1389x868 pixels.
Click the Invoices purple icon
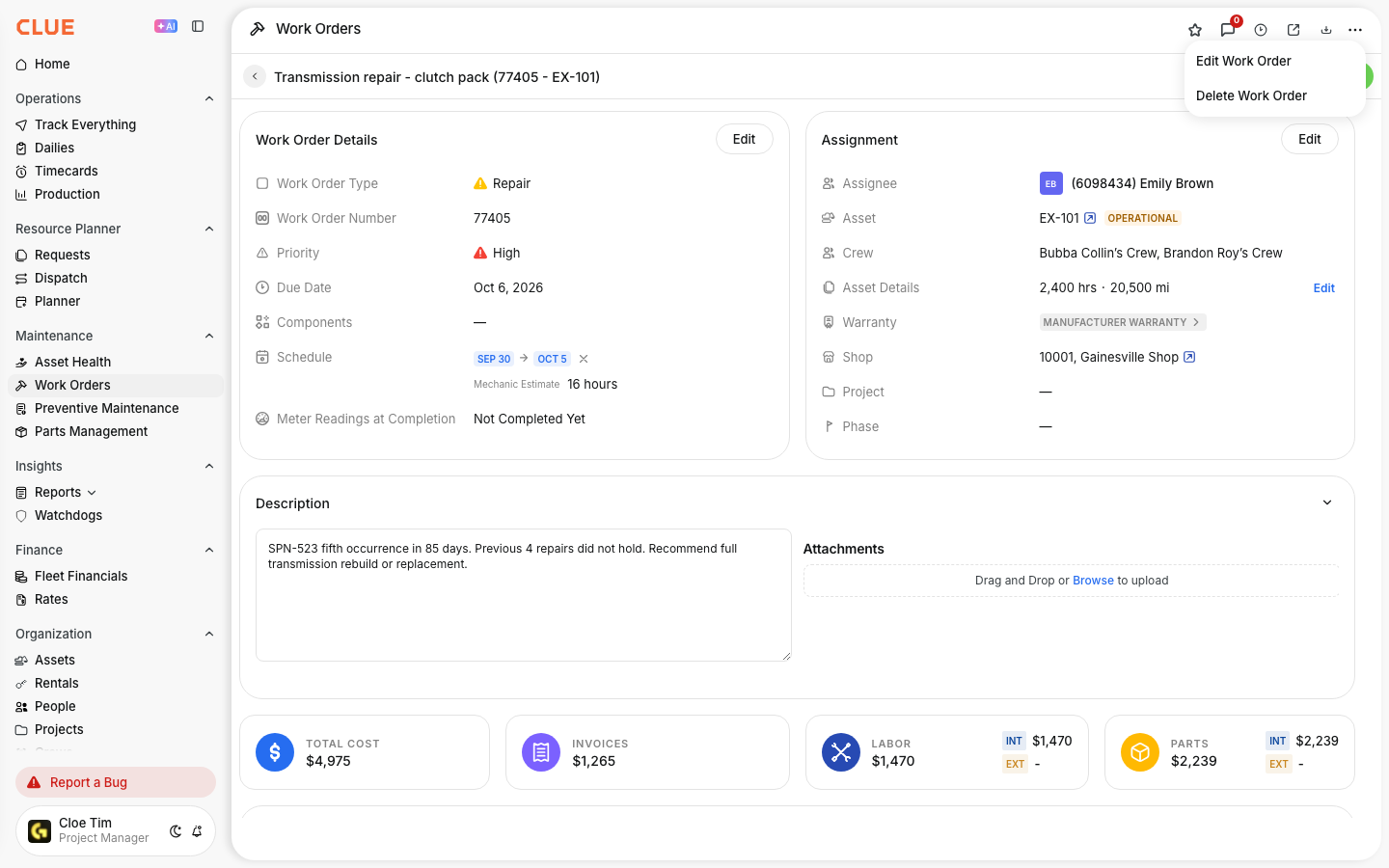tap(541, 752)
